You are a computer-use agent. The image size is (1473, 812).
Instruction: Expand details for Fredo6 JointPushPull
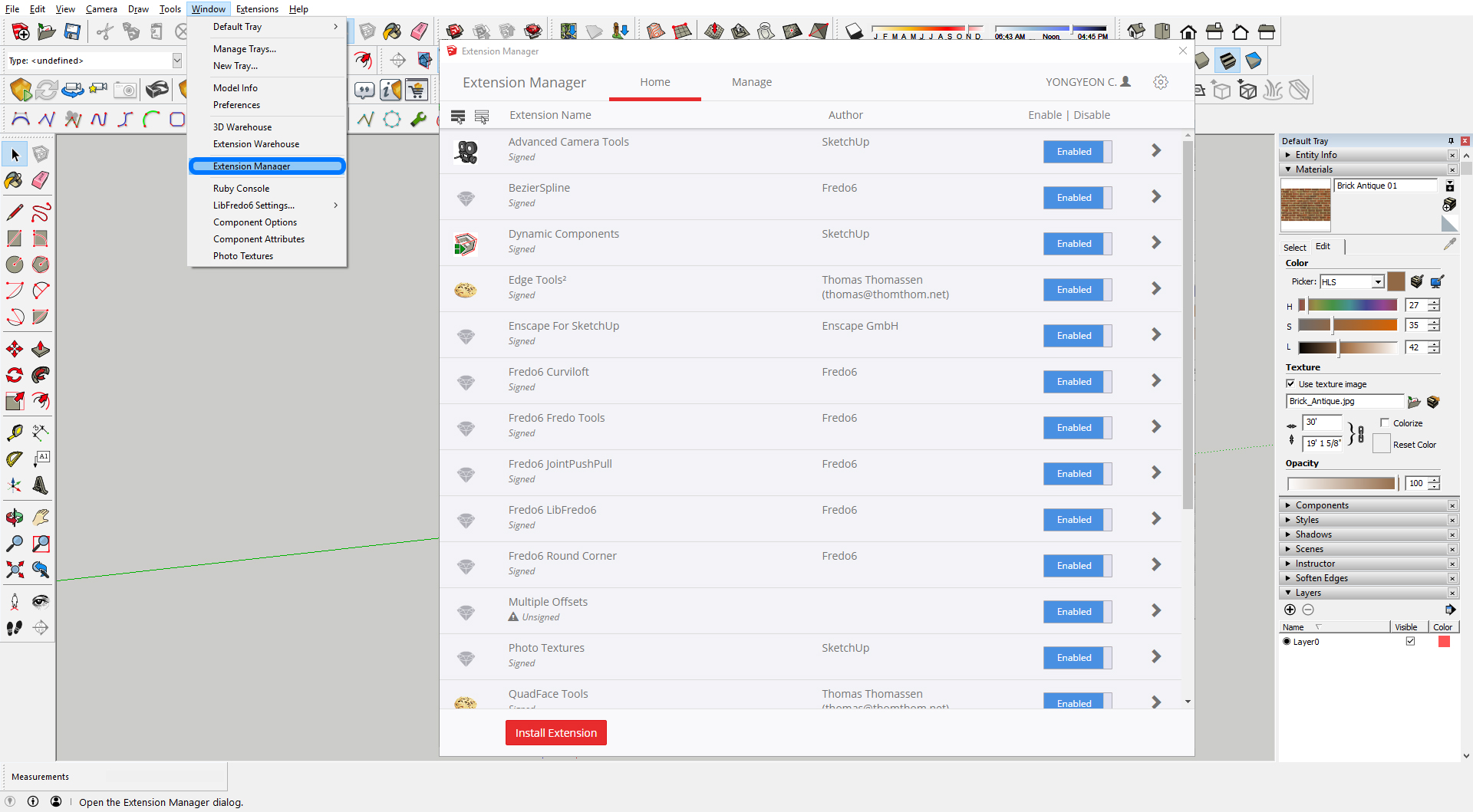[1156, 473]
